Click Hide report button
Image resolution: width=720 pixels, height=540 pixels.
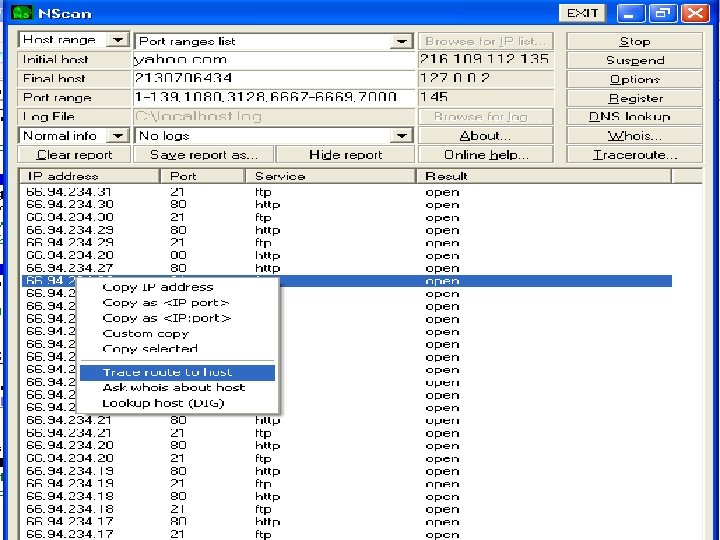tap(345, 154)
